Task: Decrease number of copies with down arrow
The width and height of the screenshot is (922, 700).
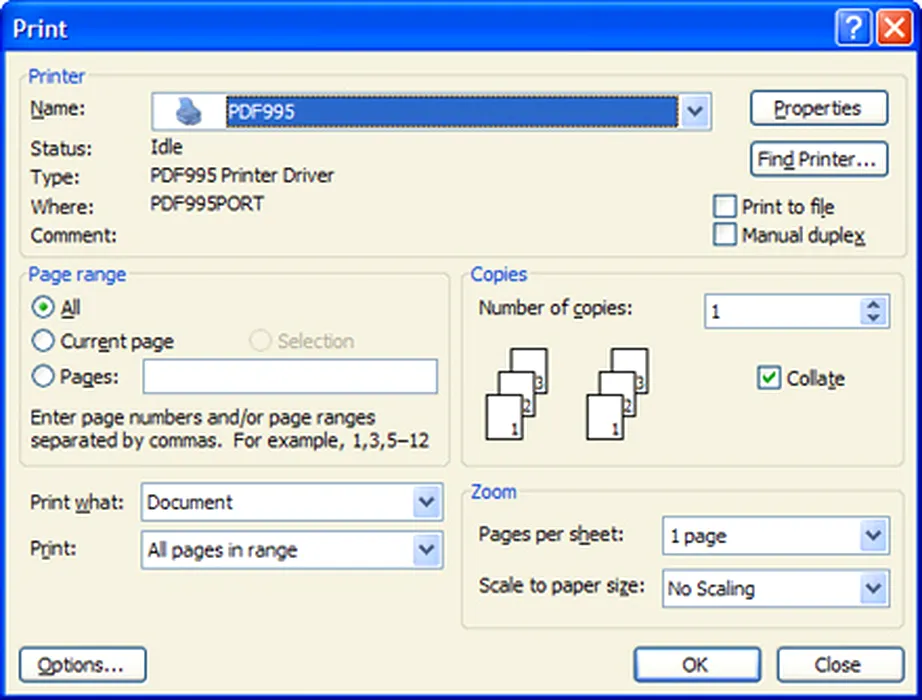Action: (x=874, y=319)
